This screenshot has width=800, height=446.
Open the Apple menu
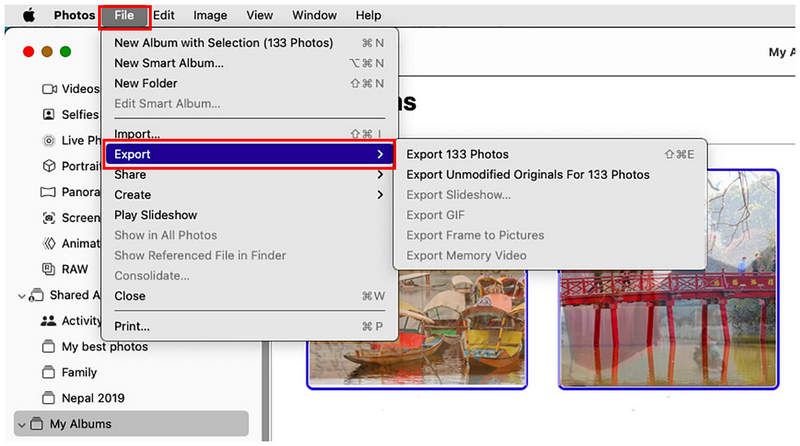tap(29, 15)
